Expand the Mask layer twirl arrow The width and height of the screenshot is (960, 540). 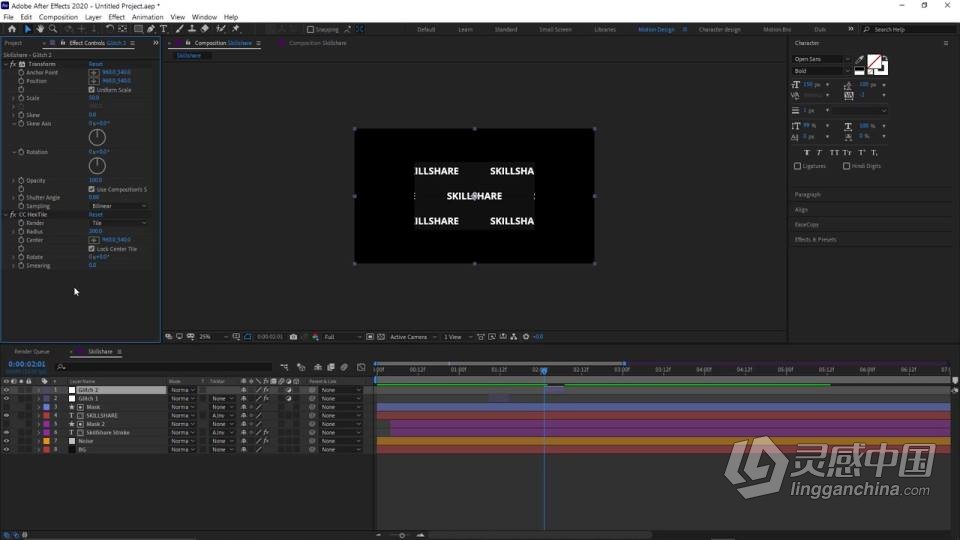click(39, 407)
